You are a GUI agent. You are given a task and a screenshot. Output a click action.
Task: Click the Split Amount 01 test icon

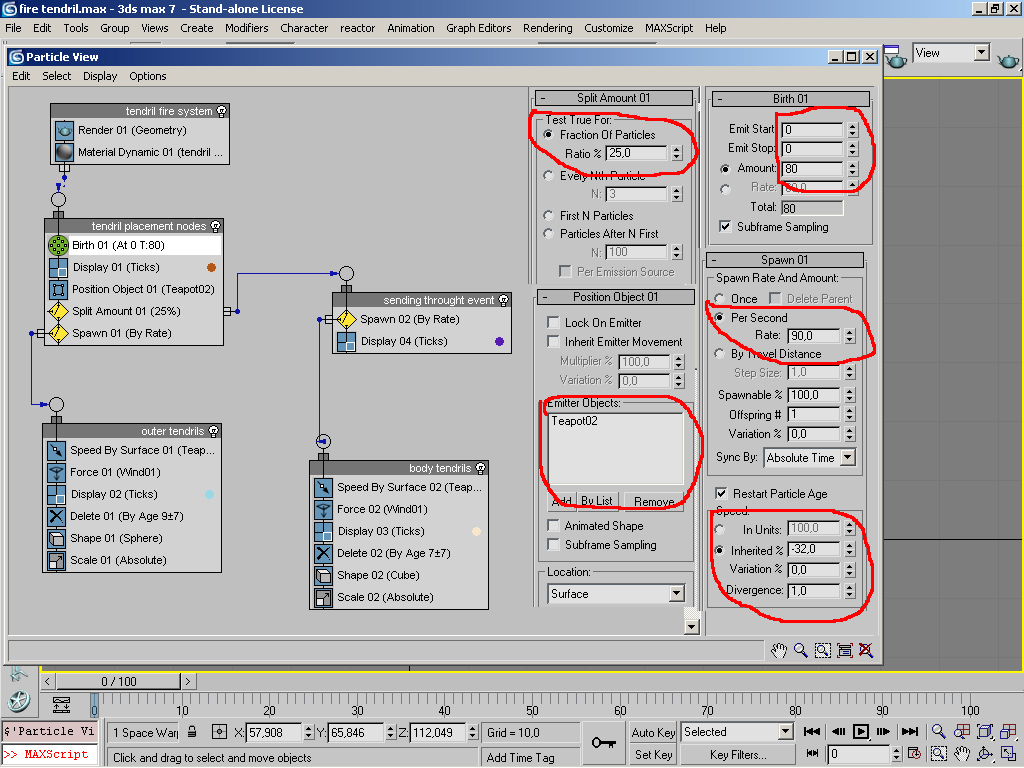coord(58,311)
